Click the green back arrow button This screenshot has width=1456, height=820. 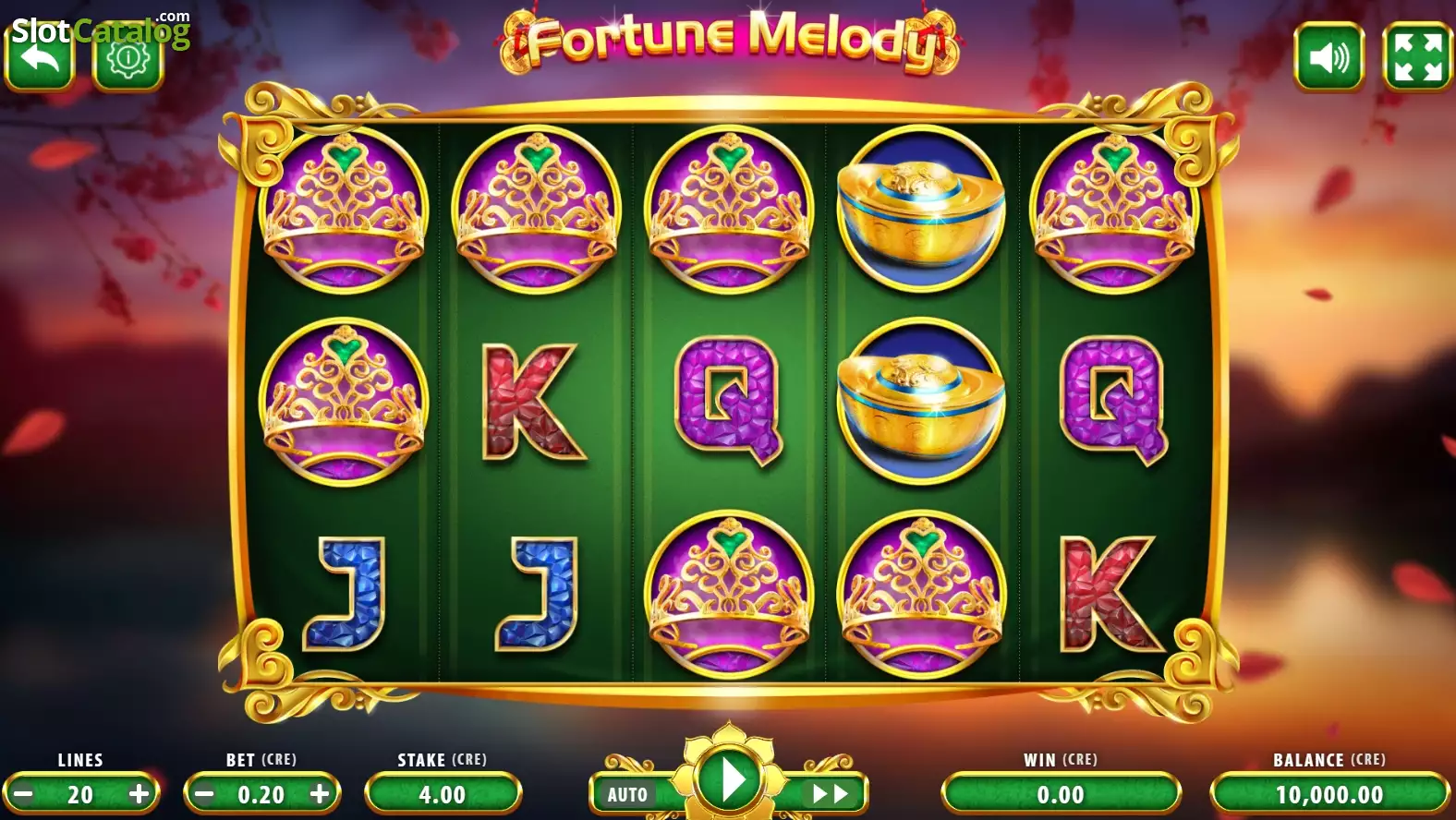pos(40,57)
